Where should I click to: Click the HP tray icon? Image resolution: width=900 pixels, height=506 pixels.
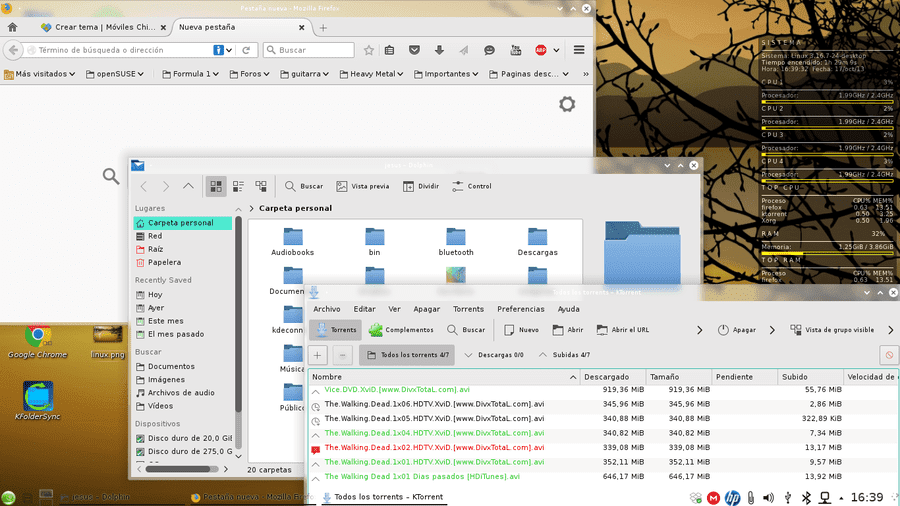pos(732,497)
